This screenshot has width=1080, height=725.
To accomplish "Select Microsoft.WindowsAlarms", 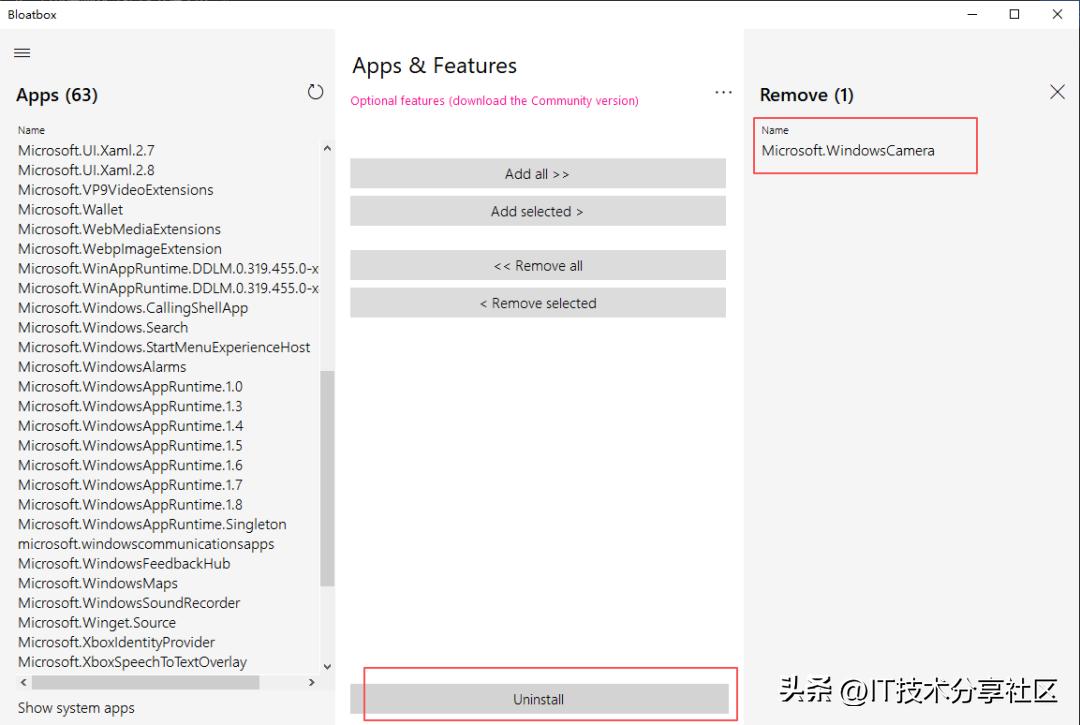I will click(x=102, y=367).
